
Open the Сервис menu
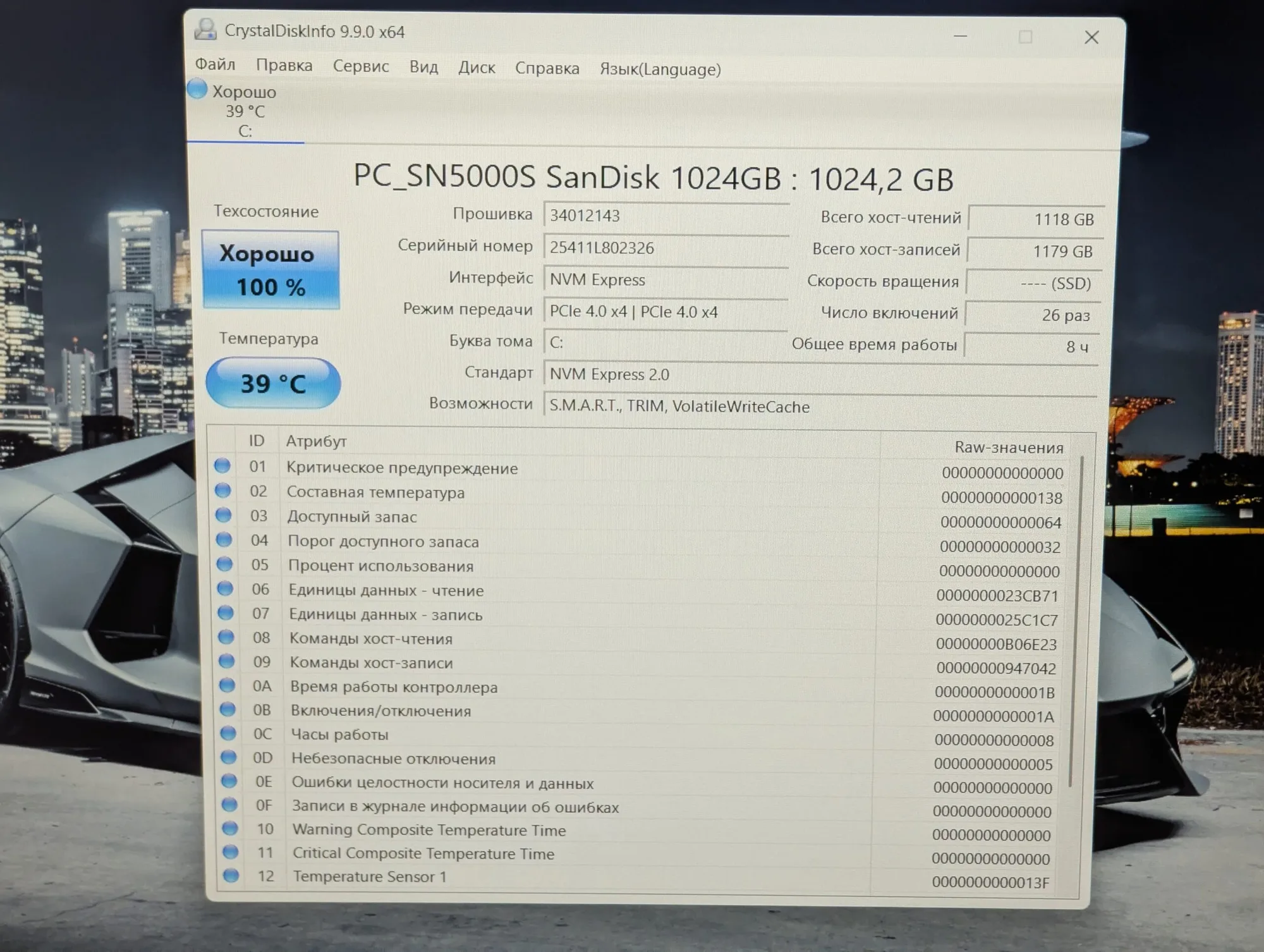coord(361,66)
